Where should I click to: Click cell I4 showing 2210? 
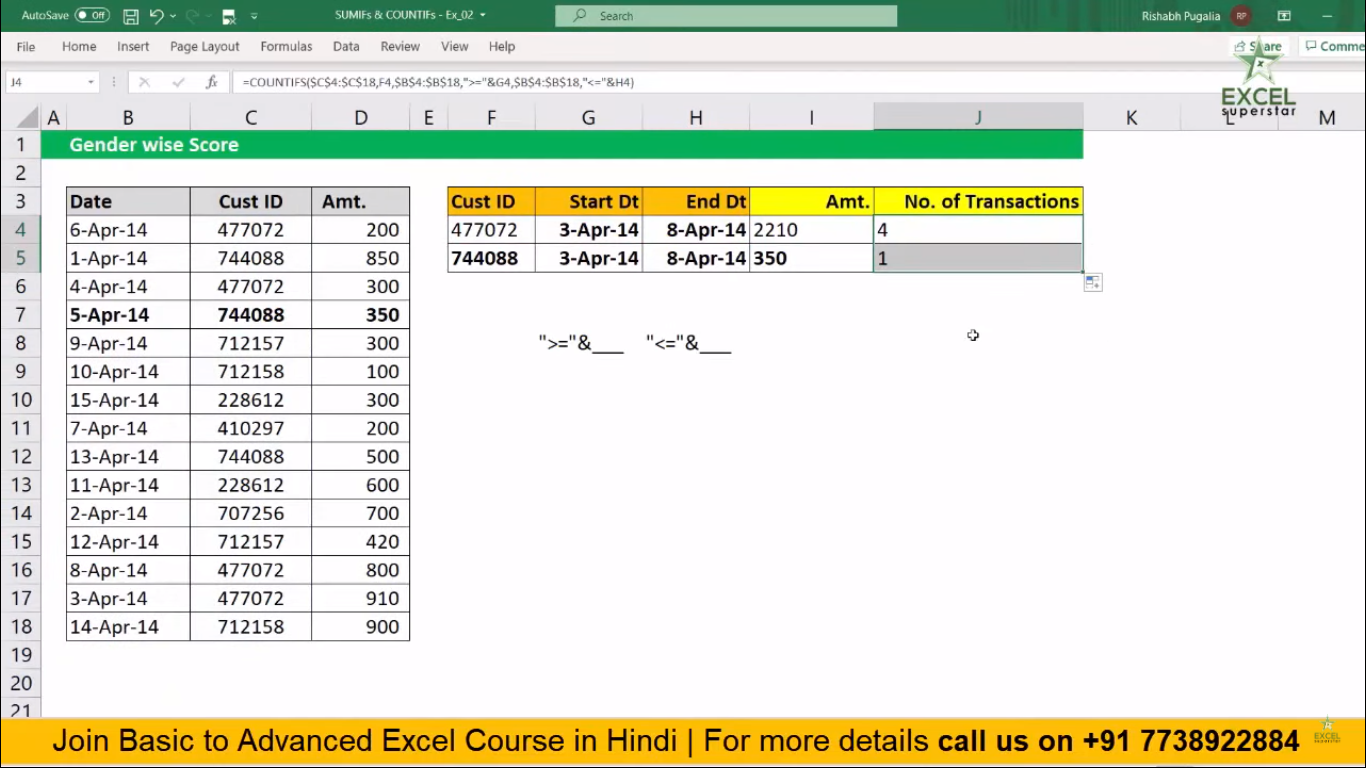point(812,230)
